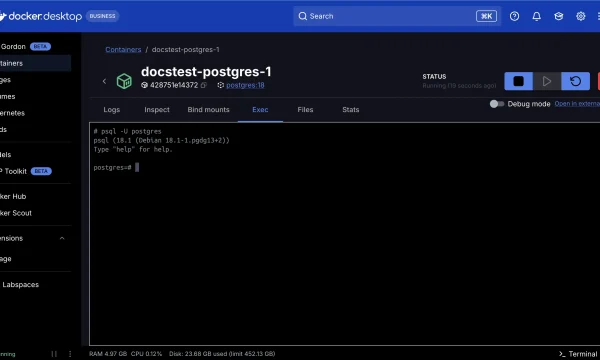Select the Exec tab
This screenshot has height=360, width=600.
click(260, 110)
